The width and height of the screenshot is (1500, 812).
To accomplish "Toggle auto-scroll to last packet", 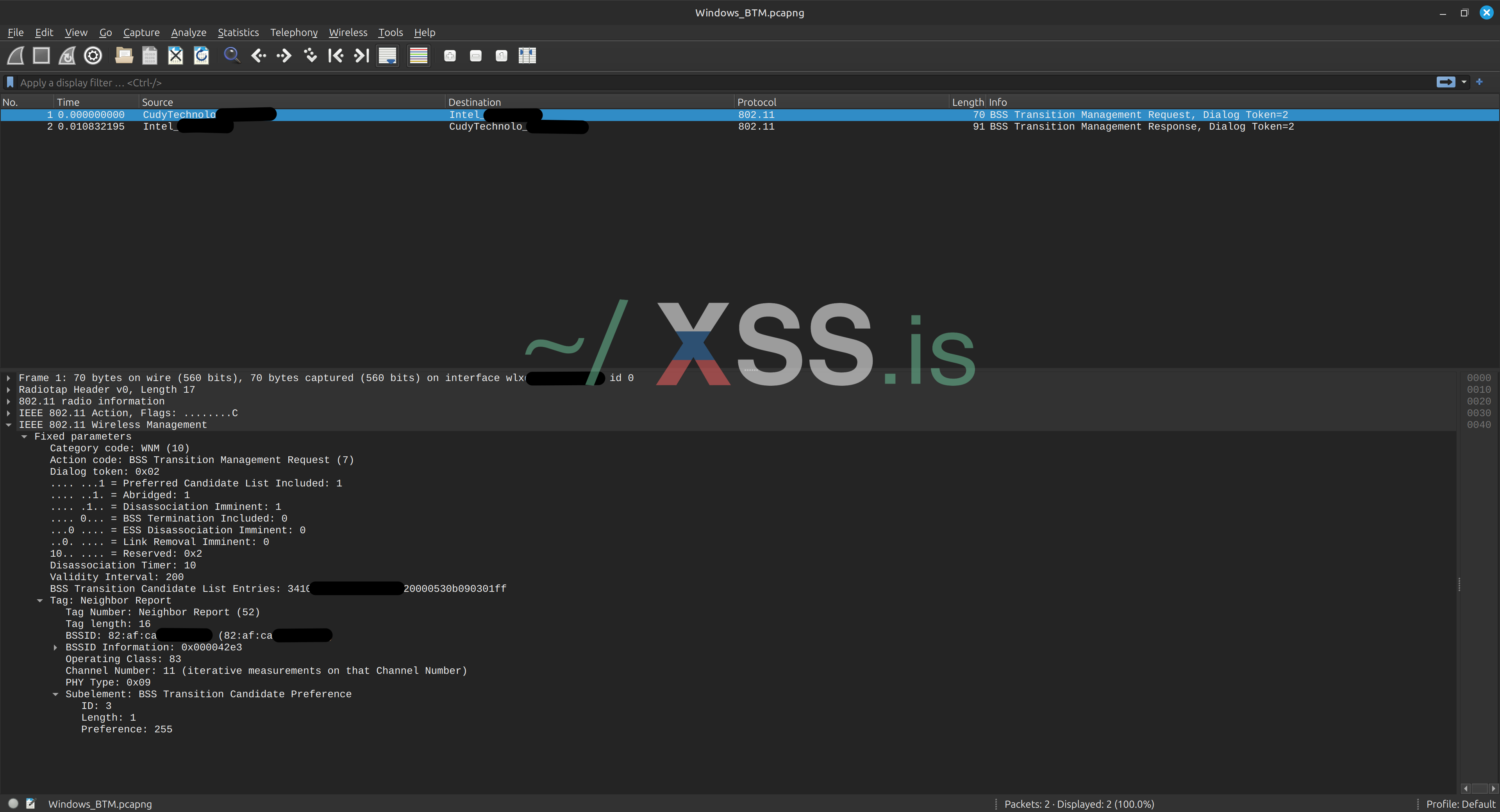I will point(387,56).
